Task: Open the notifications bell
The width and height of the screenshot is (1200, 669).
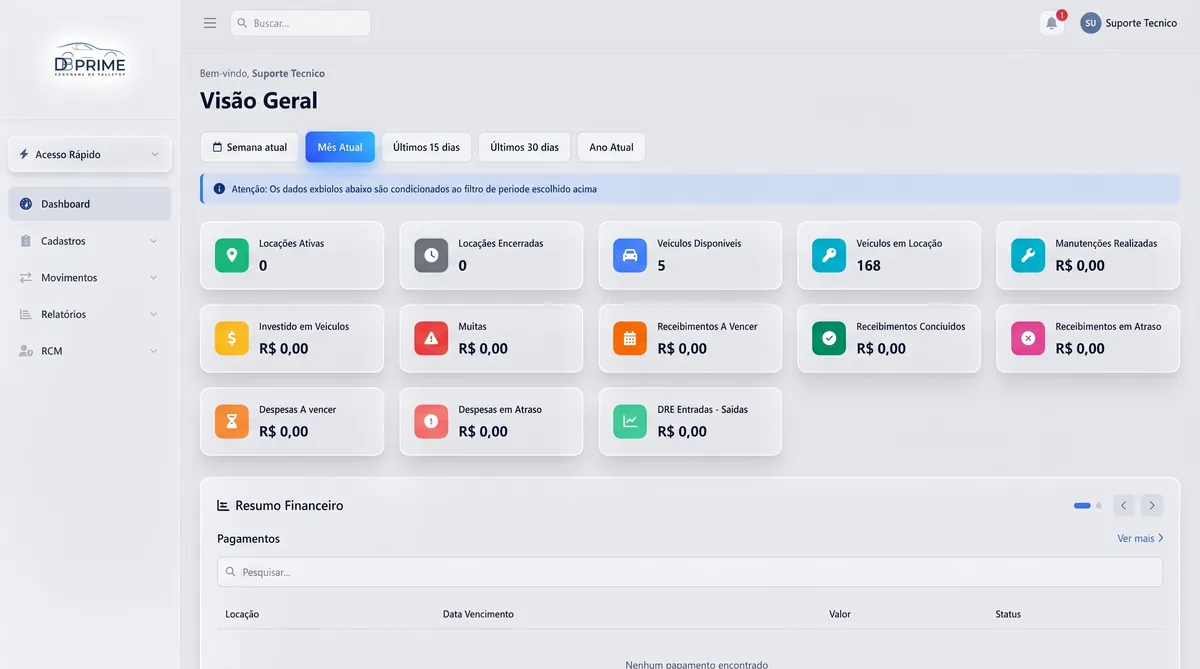Action: click(1052, 23)
